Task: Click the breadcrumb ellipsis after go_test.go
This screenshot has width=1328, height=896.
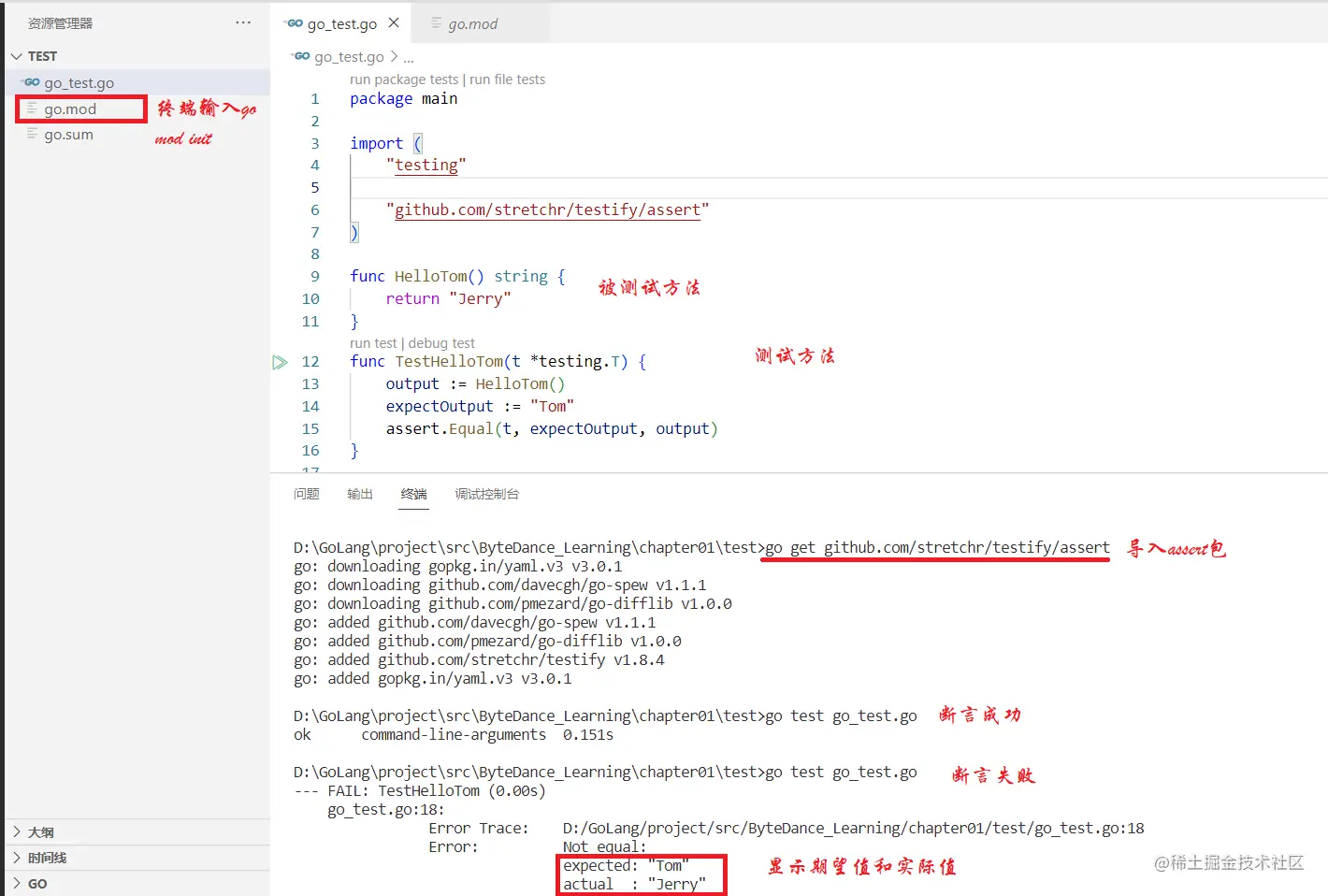Action: pos(409,57)
